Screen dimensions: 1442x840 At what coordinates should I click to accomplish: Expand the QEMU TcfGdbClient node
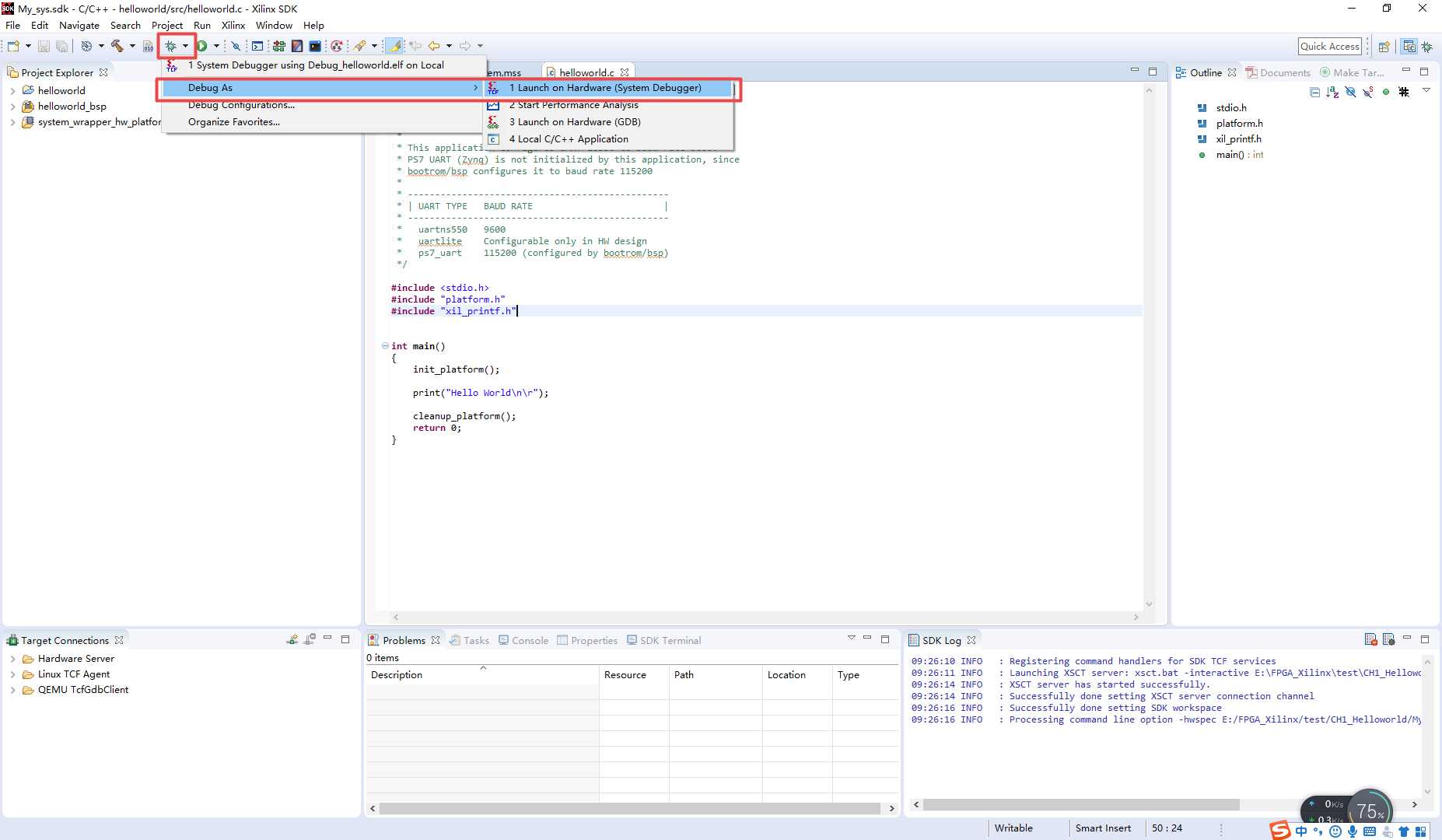point(12,690)
